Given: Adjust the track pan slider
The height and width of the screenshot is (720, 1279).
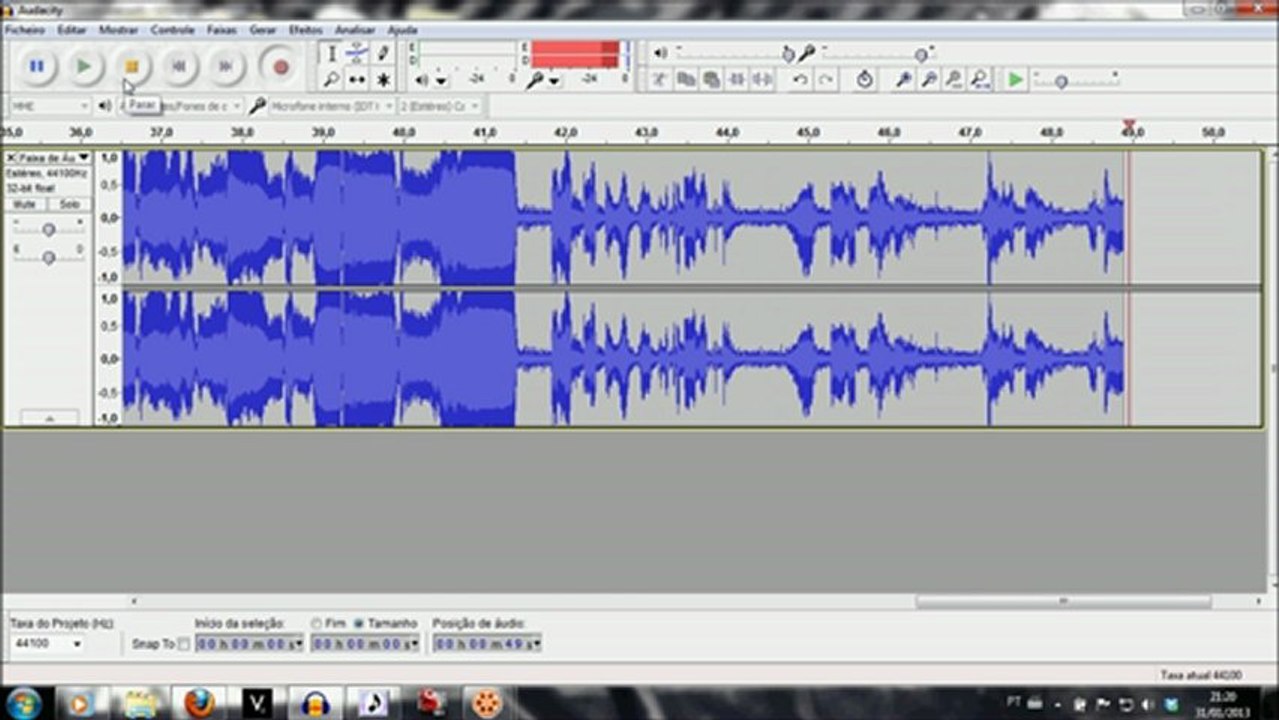Looking at the screenshot, I should point(48,257).
